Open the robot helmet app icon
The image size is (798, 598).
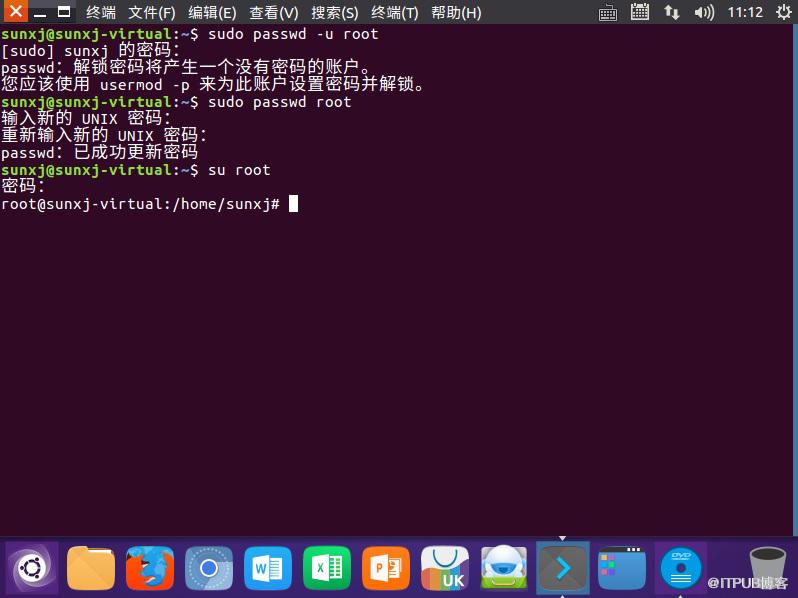point(504,567)
